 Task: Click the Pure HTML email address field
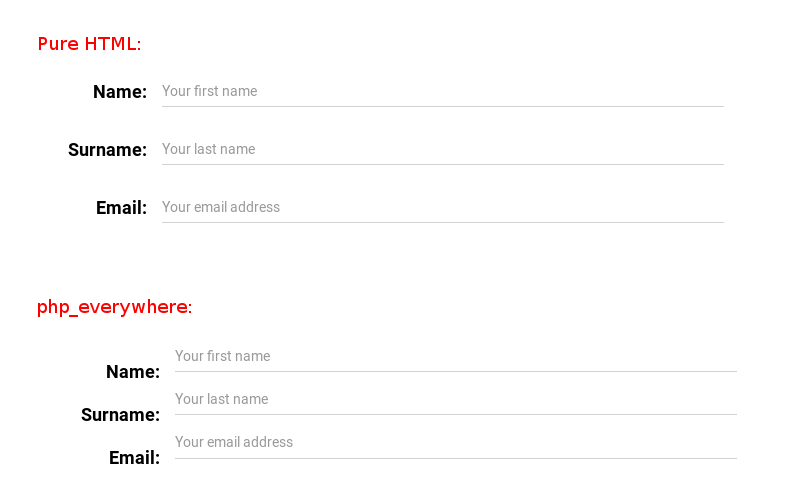[x=443, y=208]
